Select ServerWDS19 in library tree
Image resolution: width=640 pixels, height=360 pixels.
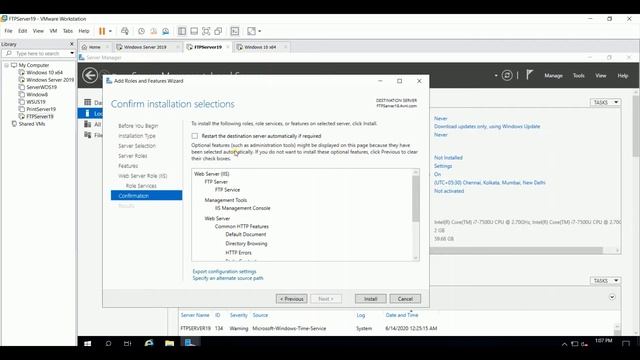41,87
